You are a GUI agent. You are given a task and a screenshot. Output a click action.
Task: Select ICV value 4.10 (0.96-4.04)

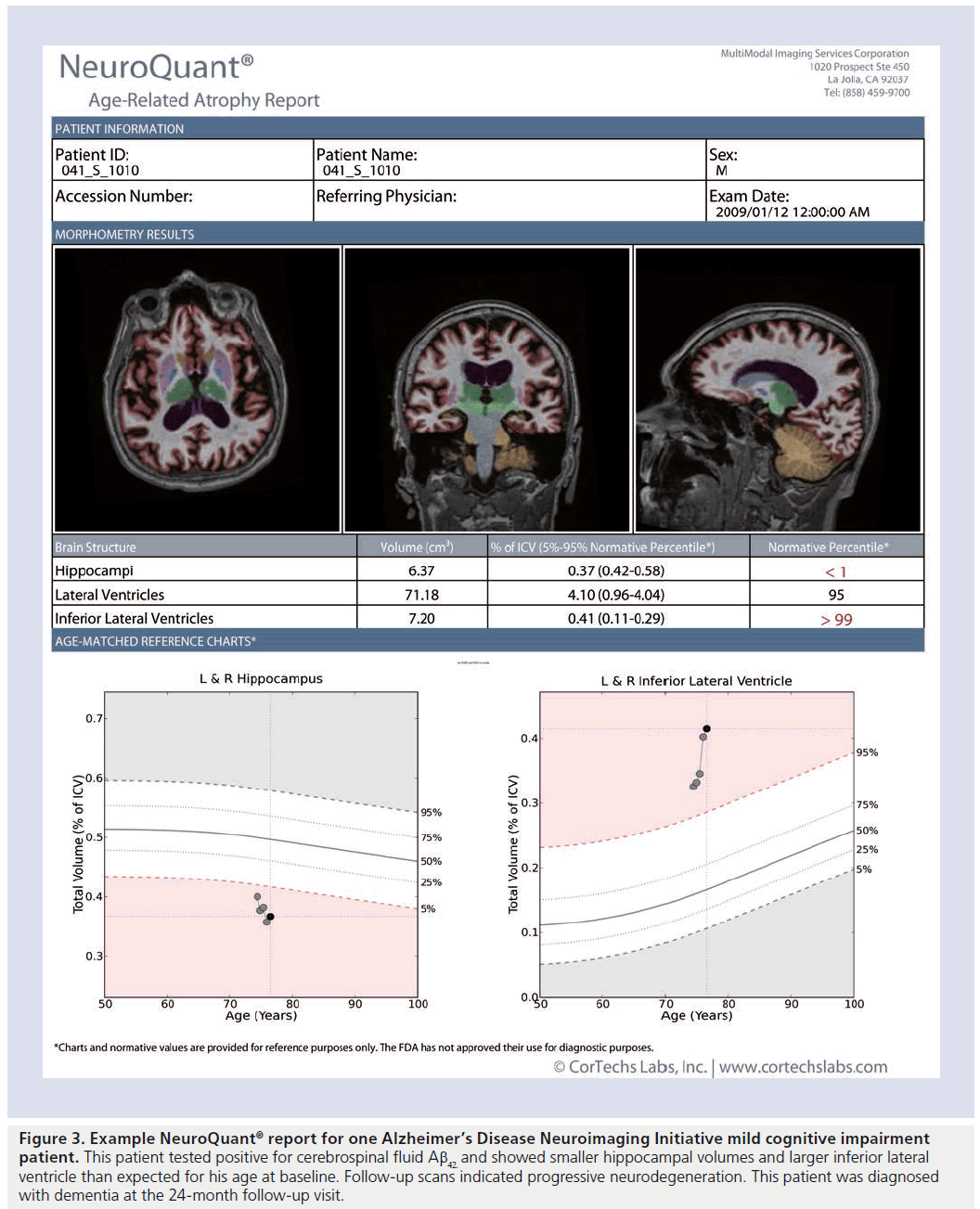click(616, 595)
